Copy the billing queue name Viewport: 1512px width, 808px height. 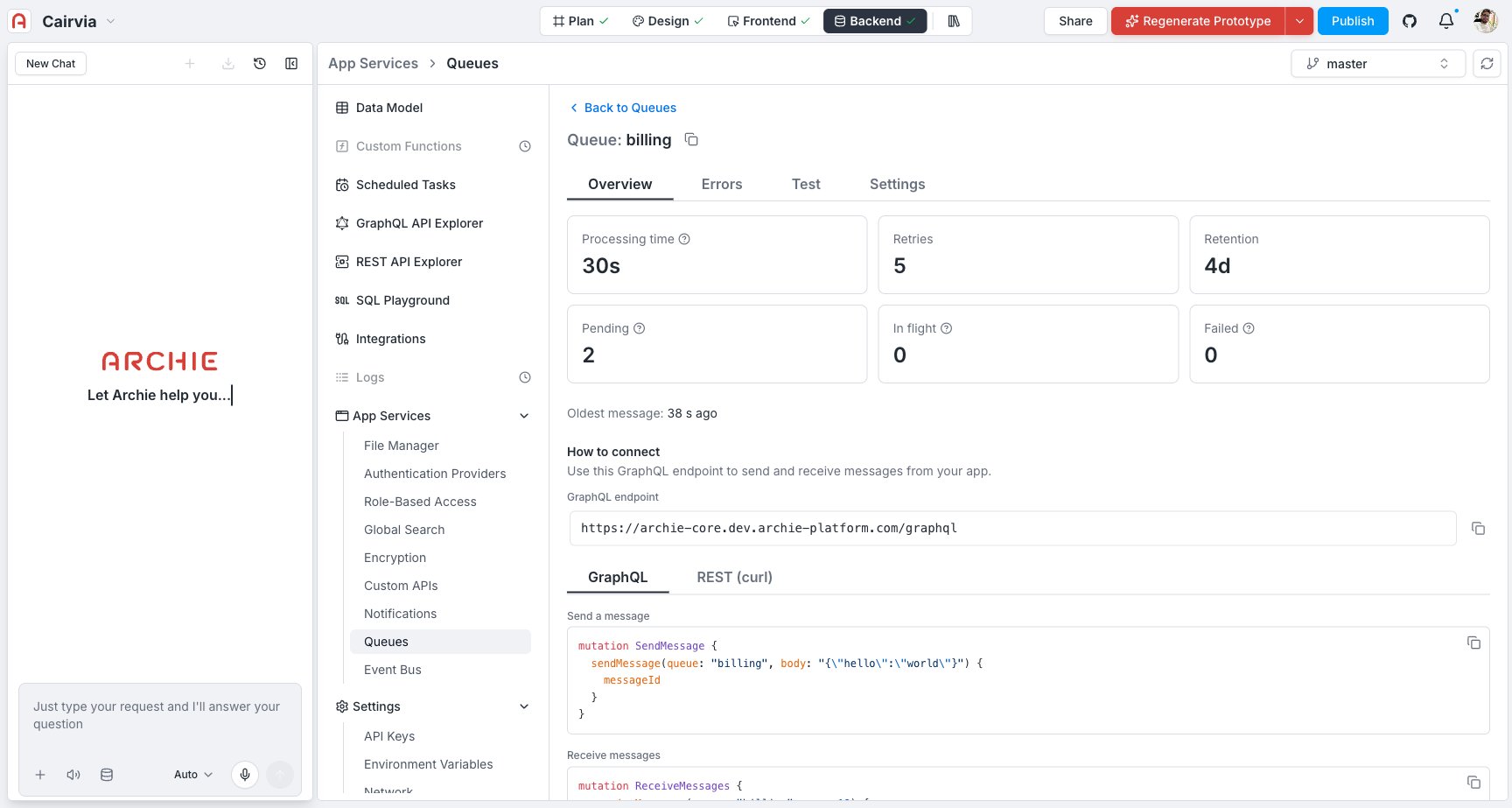pos(691,139)
